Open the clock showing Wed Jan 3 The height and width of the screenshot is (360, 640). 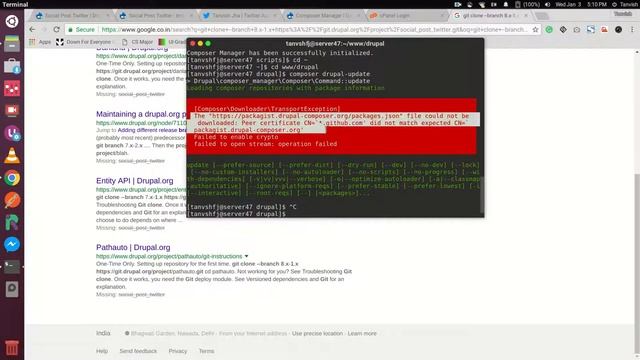coord(581,4)
